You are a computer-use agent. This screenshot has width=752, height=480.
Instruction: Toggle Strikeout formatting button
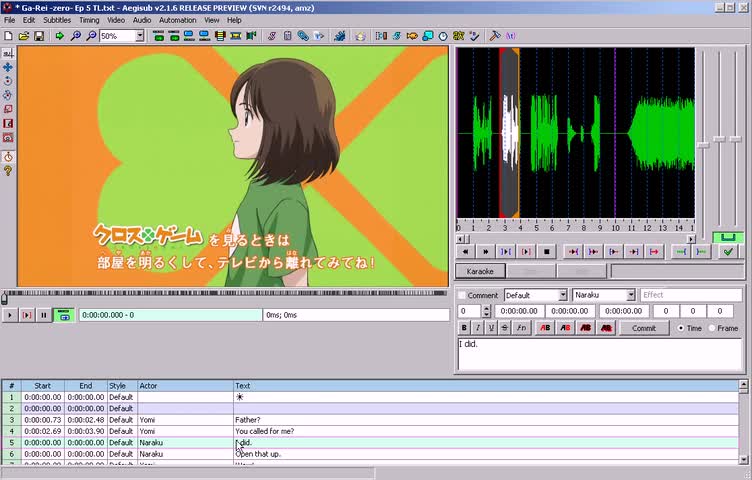(x=505, y=328)
